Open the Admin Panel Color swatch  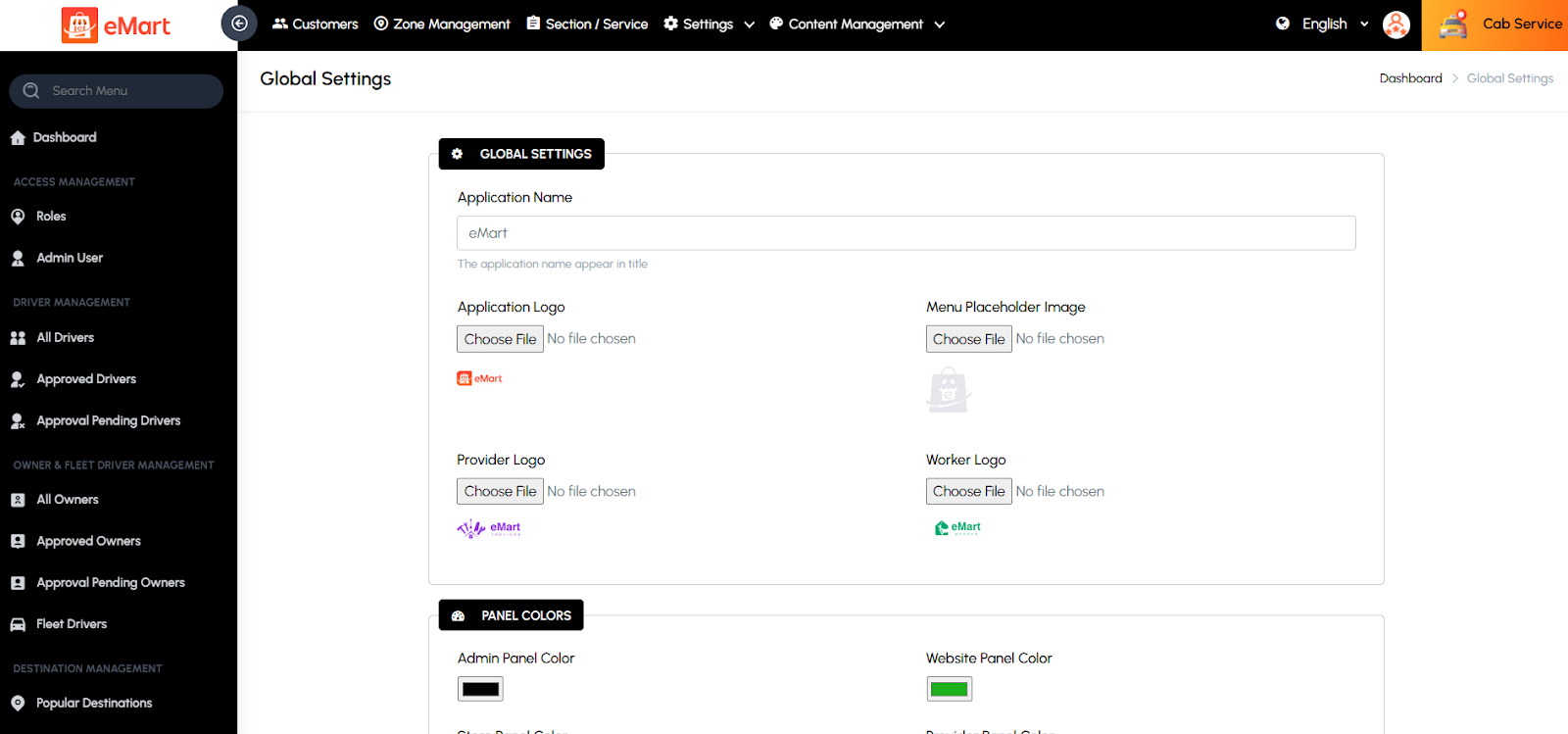480,689
